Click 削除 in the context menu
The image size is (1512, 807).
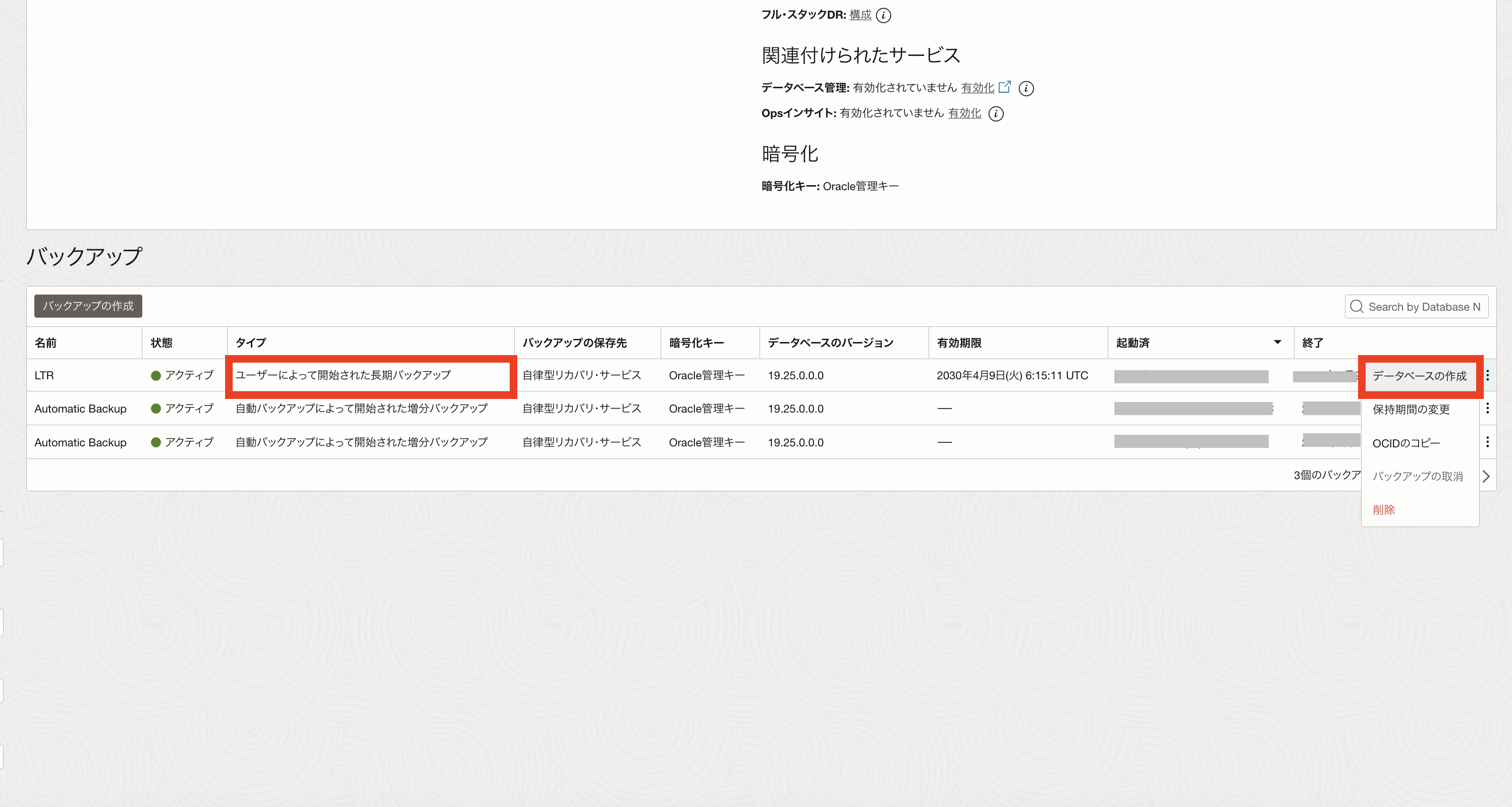point(1383,509)
